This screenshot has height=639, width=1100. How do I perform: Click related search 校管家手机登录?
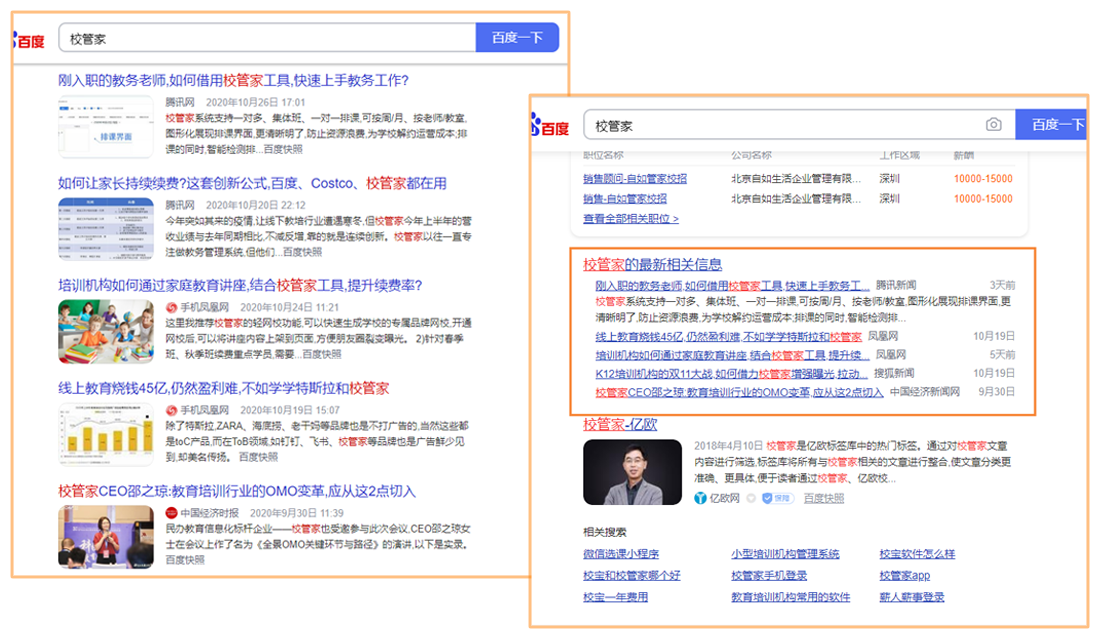coord(769,576)
